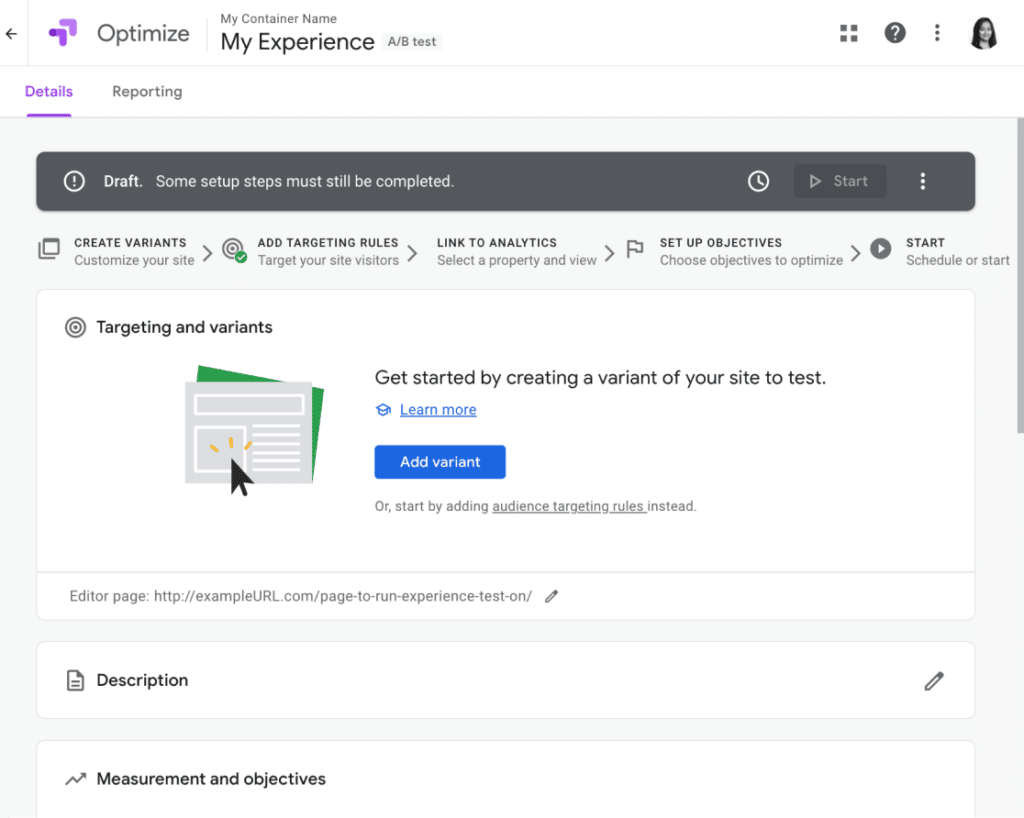Open the help question mark icon

[x=895, y=33]
